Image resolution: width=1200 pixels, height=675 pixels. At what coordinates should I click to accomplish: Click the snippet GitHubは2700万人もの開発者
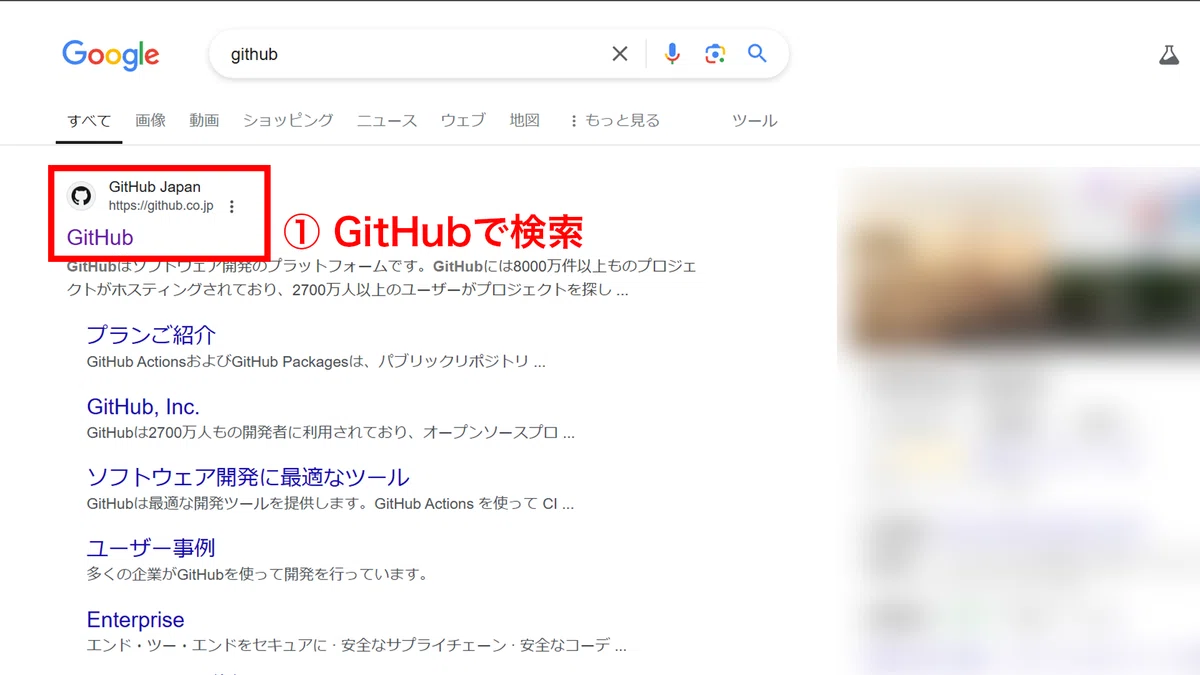pyautogui.click(x=331, y=433)
